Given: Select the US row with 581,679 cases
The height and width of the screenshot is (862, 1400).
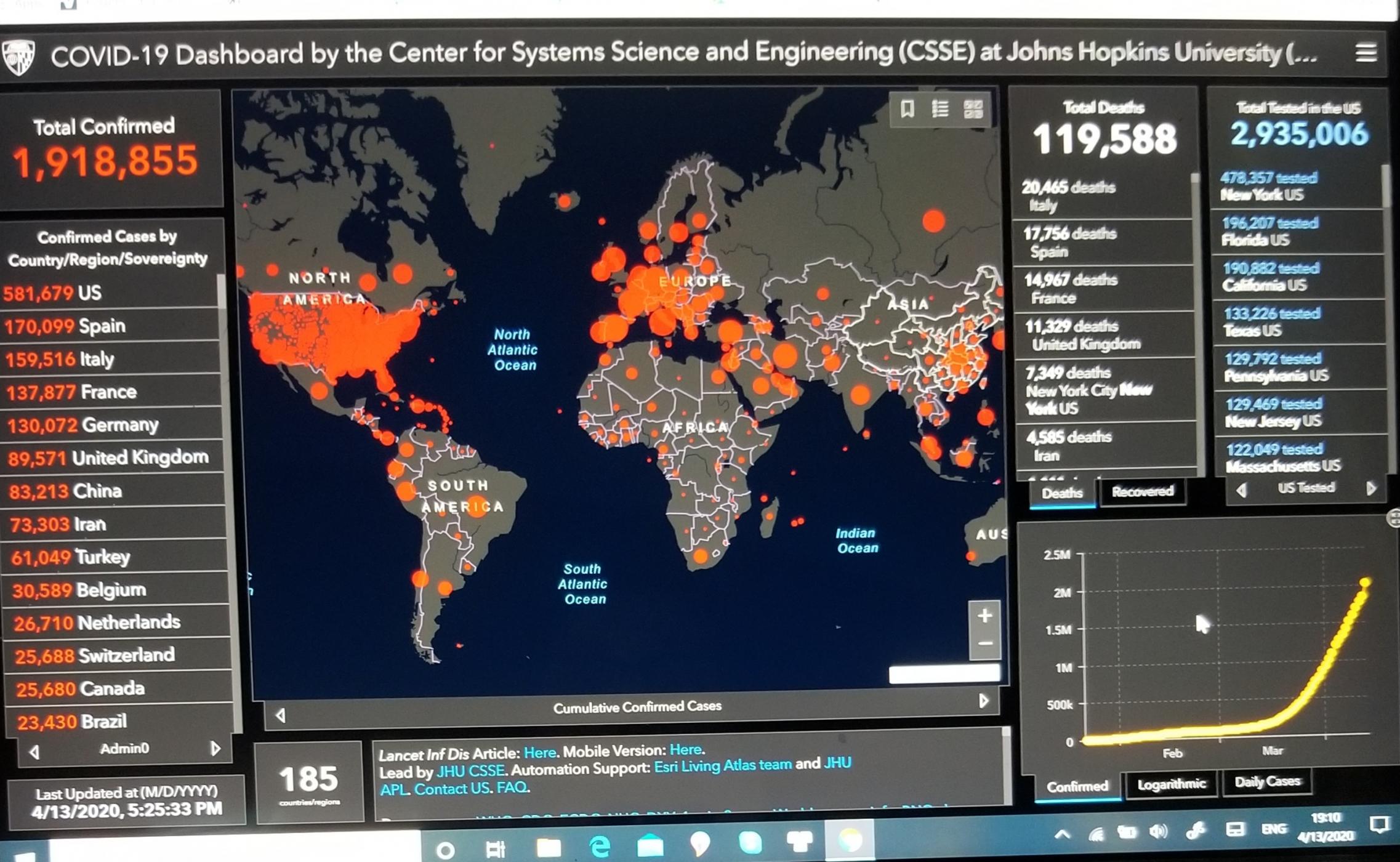Looking at the screenshot, I should point(110,292).
